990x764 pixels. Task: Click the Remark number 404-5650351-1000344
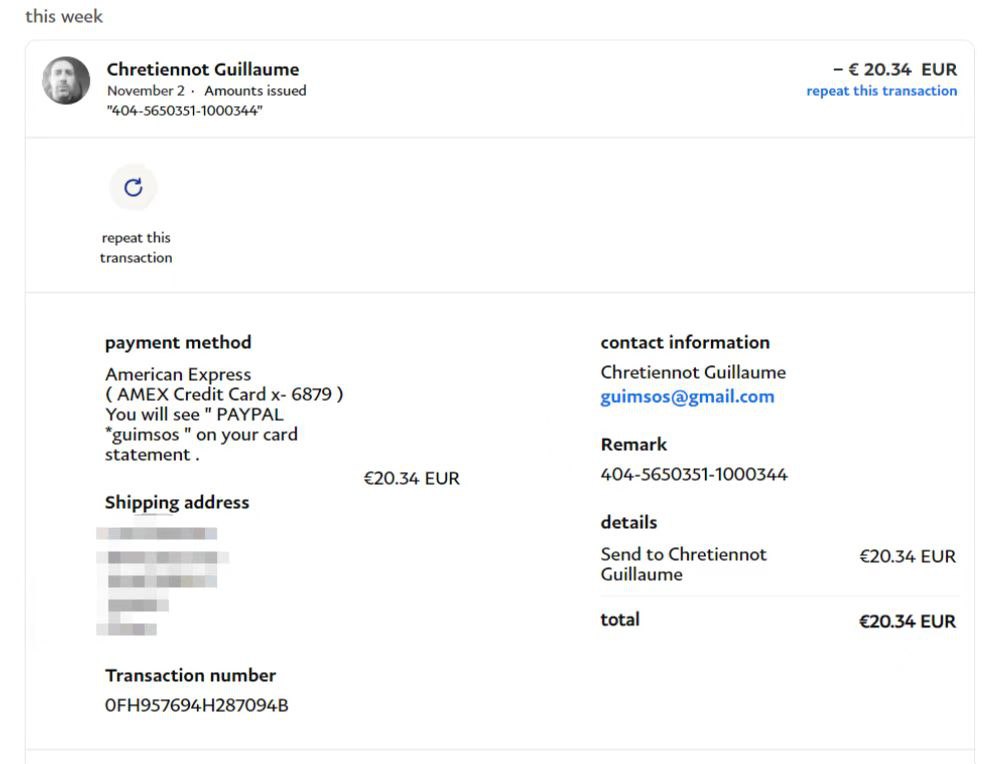click(x=694, y=475)
